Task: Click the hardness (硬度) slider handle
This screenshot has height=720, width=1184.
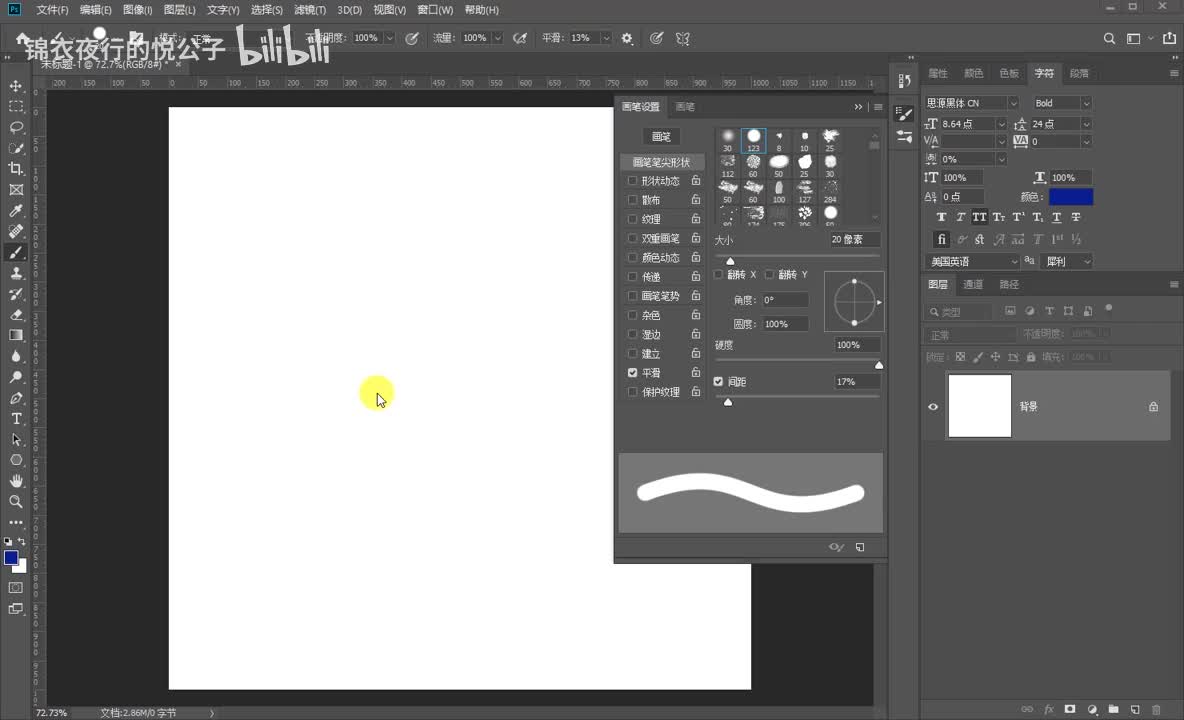Action: pos(879,365)
